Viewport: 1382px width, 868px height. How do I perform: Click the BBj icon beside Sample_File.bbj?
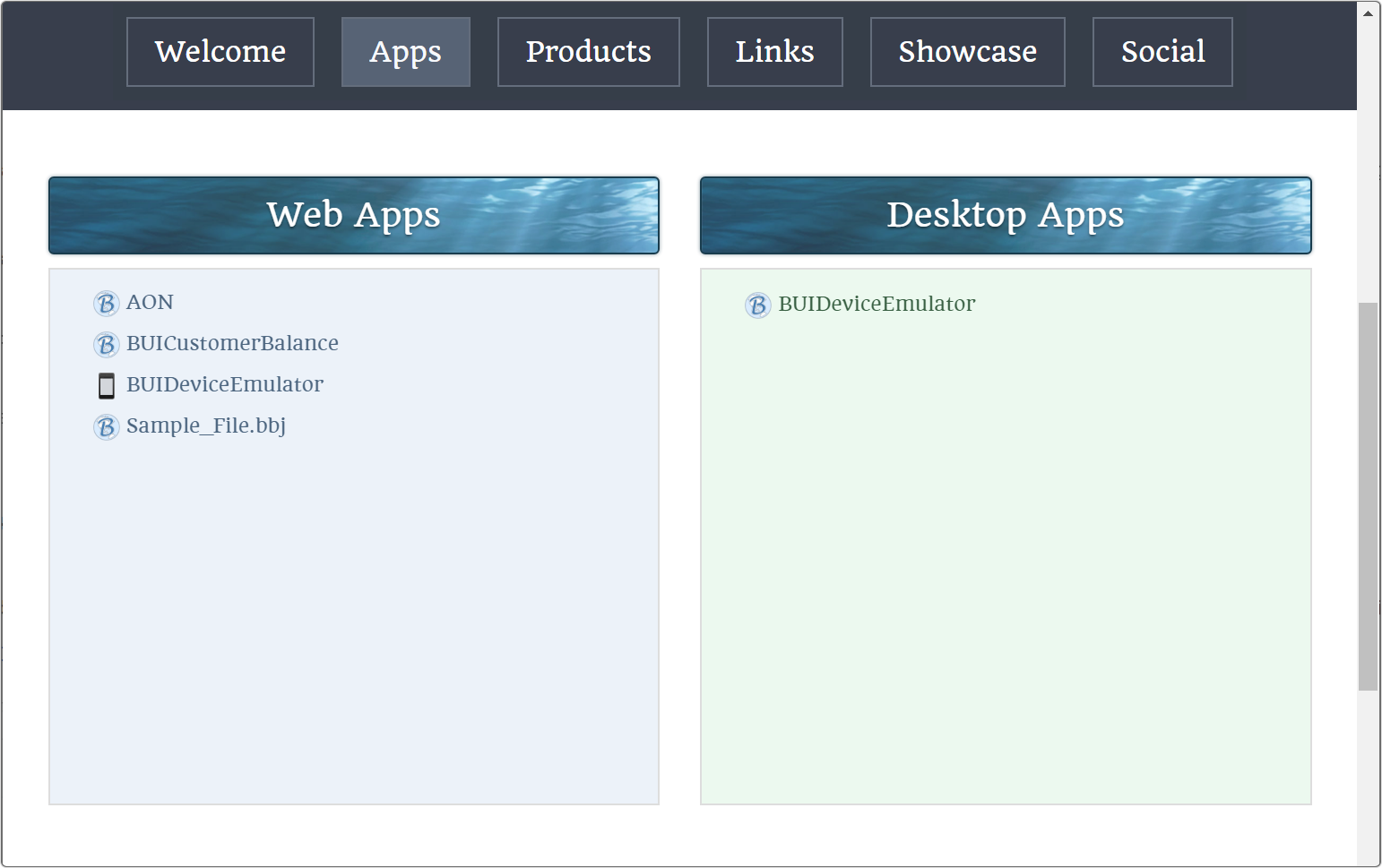(x=106, y=427)
